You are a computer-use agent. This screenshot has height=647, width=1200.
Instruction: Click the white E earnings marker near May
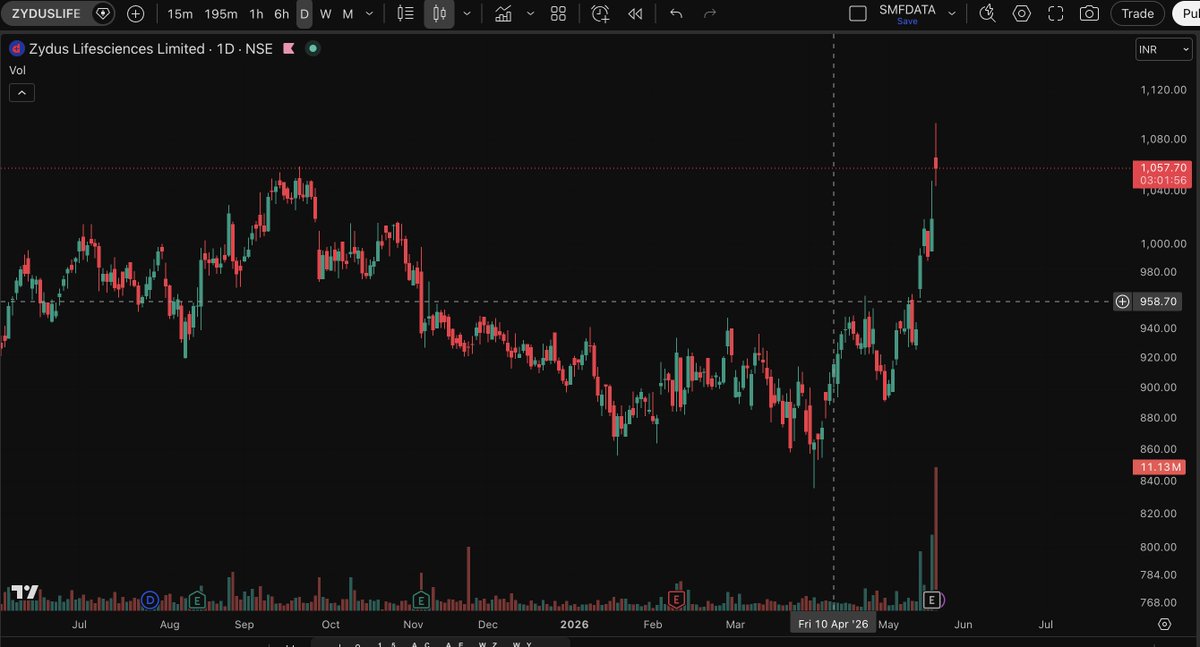click(x=932, y=600)
